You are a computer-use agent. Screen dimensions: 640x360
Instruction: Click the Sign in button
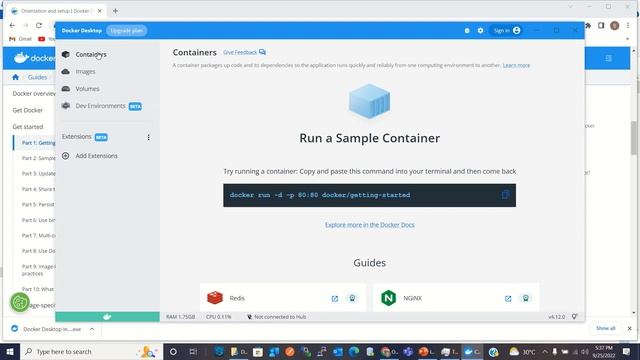[x=507, y=31]
